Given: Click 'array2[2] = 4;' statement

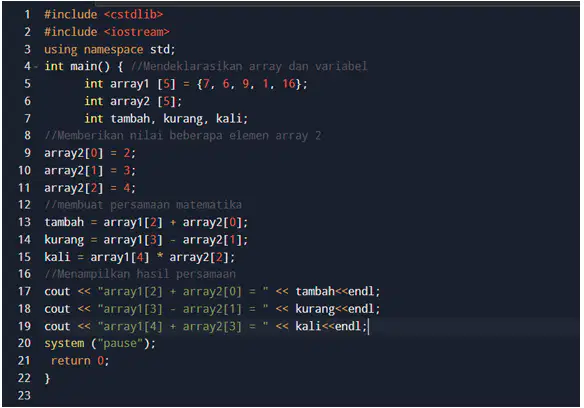Looking at the screenshot, I should (x=90, y=188).
